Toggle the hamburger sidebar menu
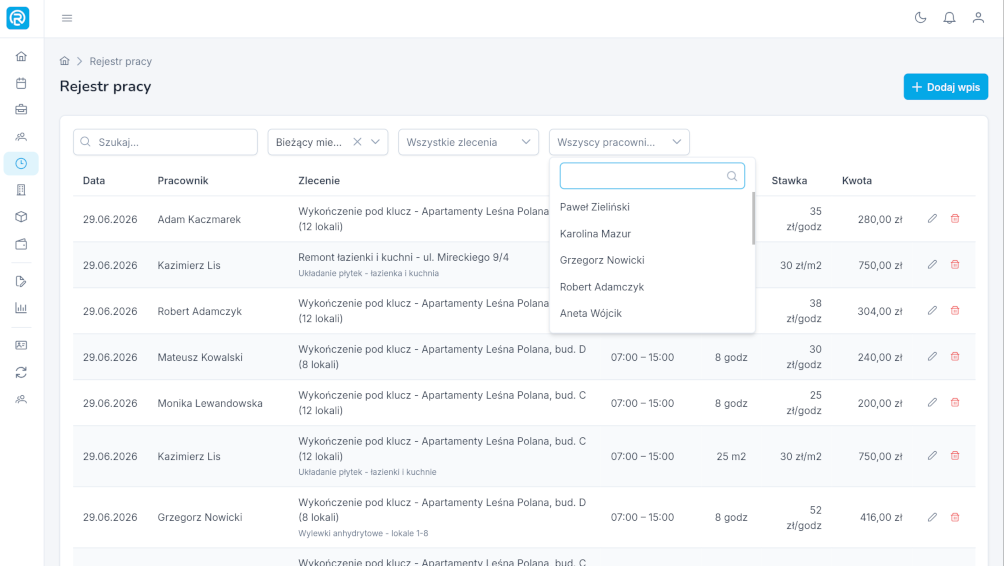The height and width of the screenshot is (566, 1006). [x=67, y=18]
